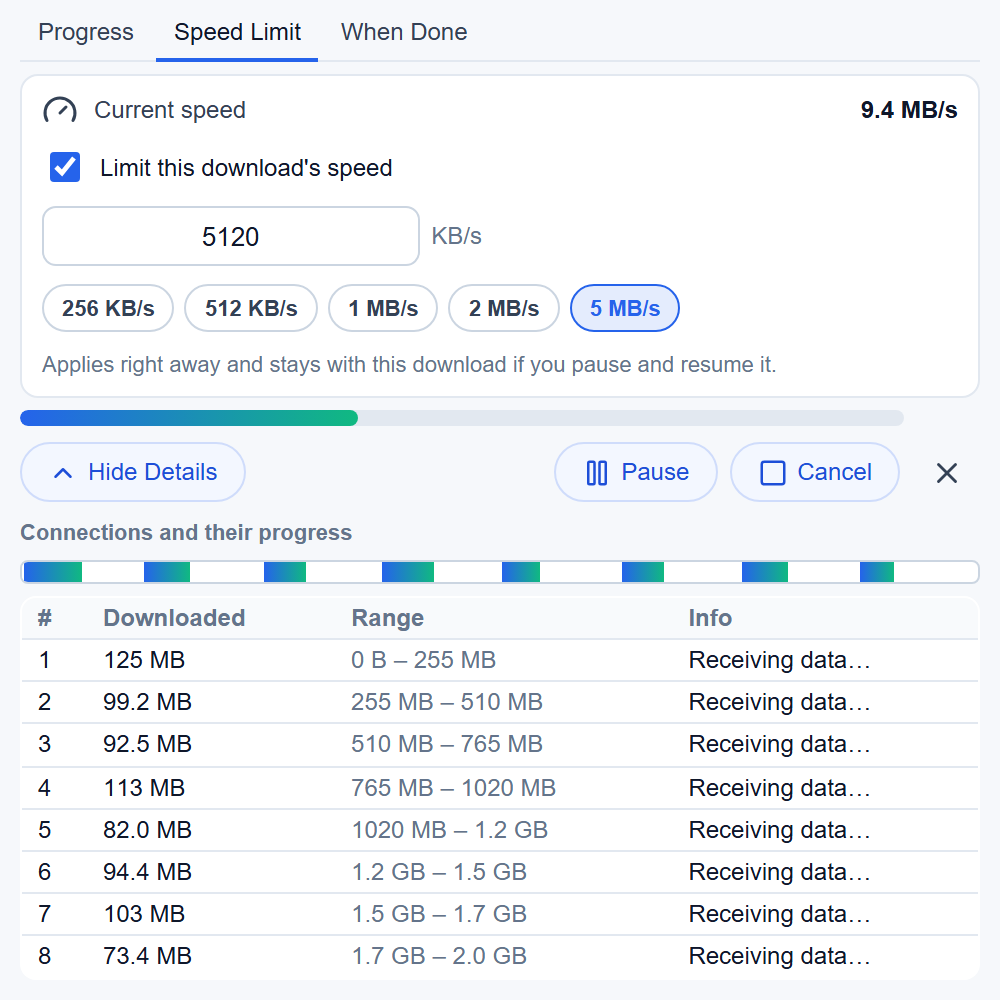Select connection row with 103 MB downloaded
Screen dimensions: 1000x1000
(x=500, y=914)
